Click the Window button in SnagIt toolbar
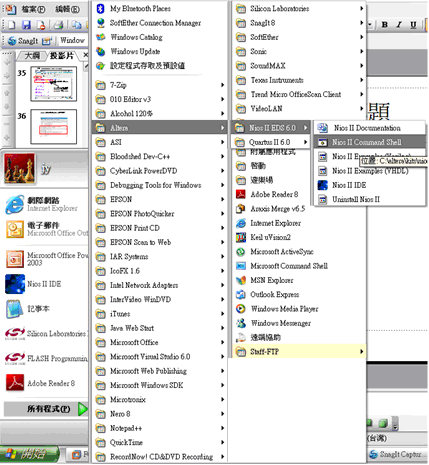Screen dimensions: 429x465 (72, 41)
